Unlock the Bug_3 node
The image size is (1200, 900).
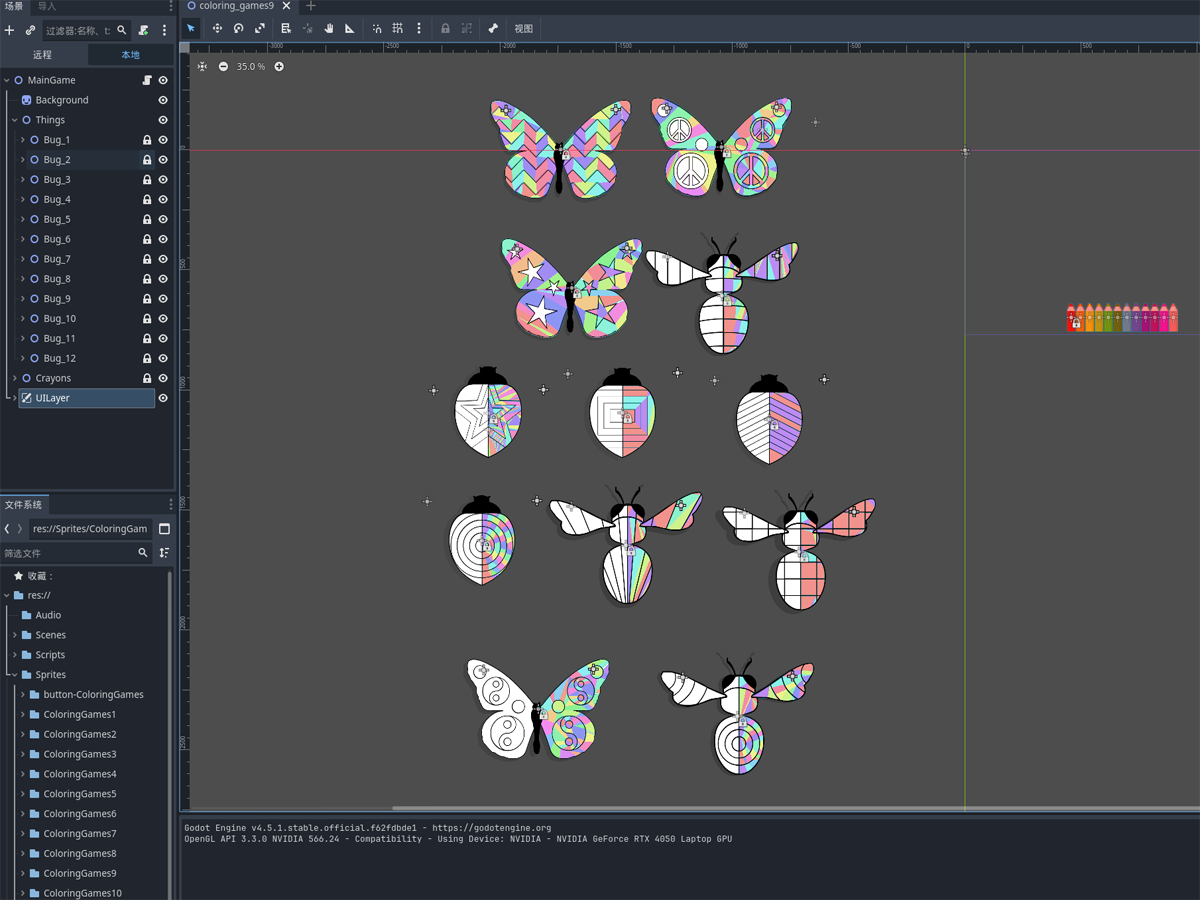point(147,180)
